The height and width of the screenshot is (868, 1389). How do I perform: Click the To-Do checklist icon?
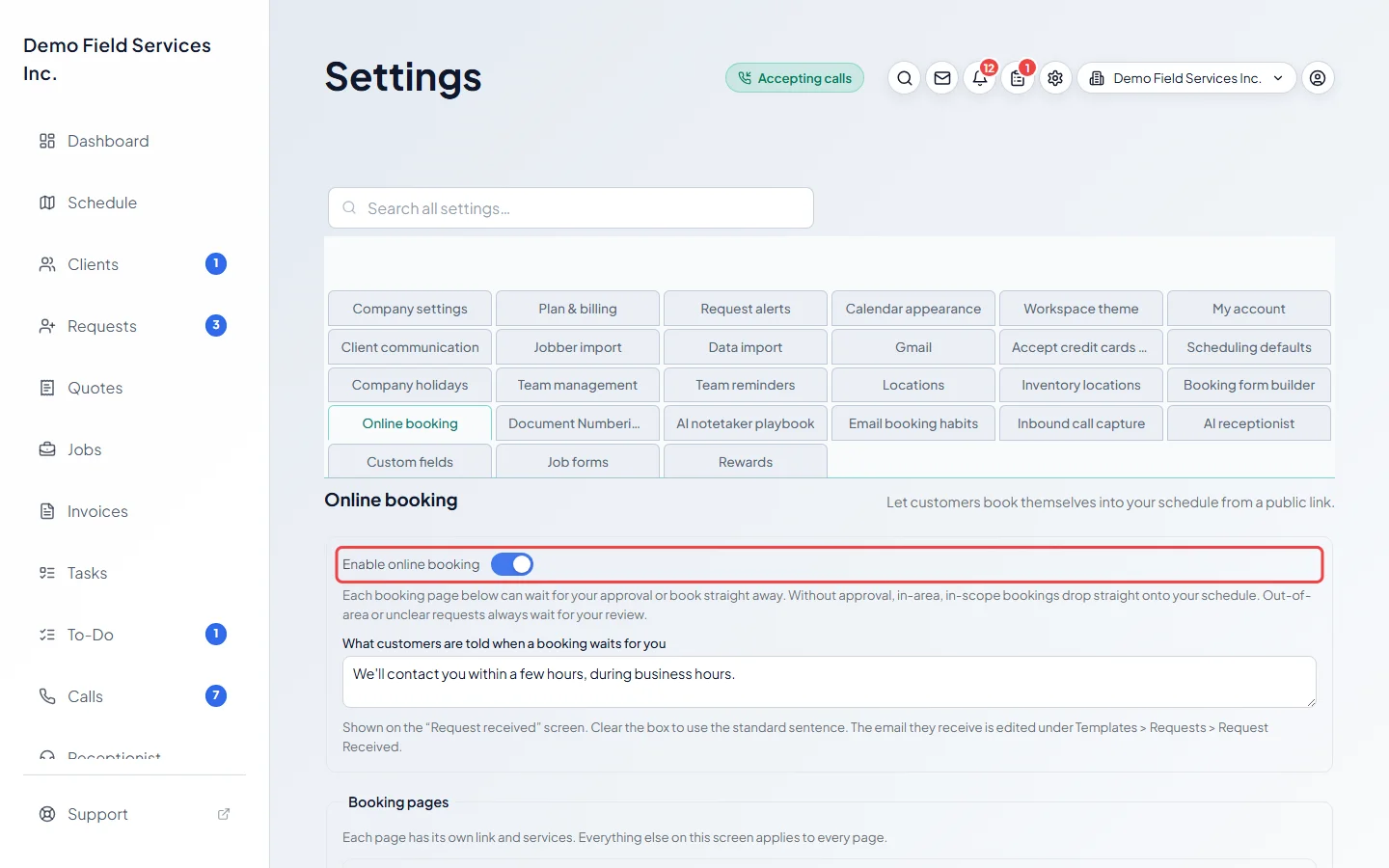pos(47,635)
